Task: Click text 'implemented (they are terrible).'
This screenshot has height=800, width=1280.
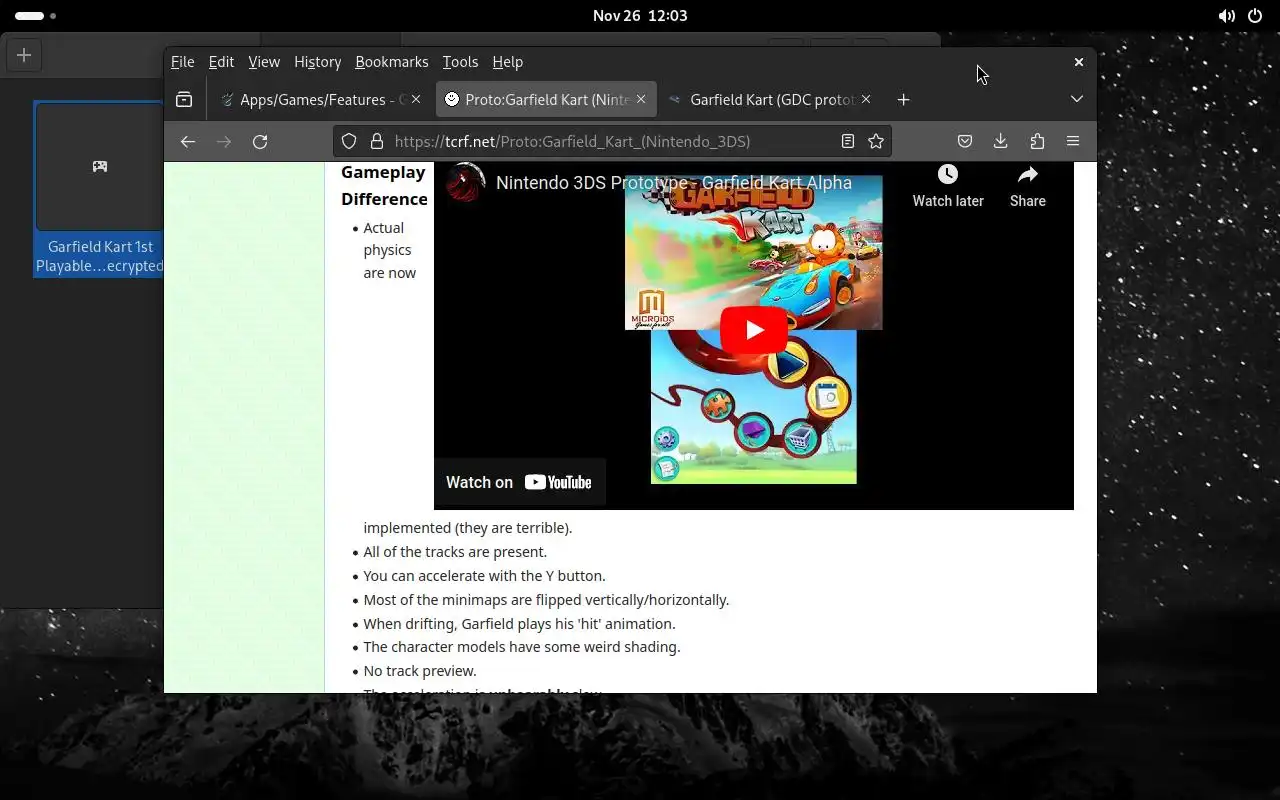Action: (x=468, y=528)
